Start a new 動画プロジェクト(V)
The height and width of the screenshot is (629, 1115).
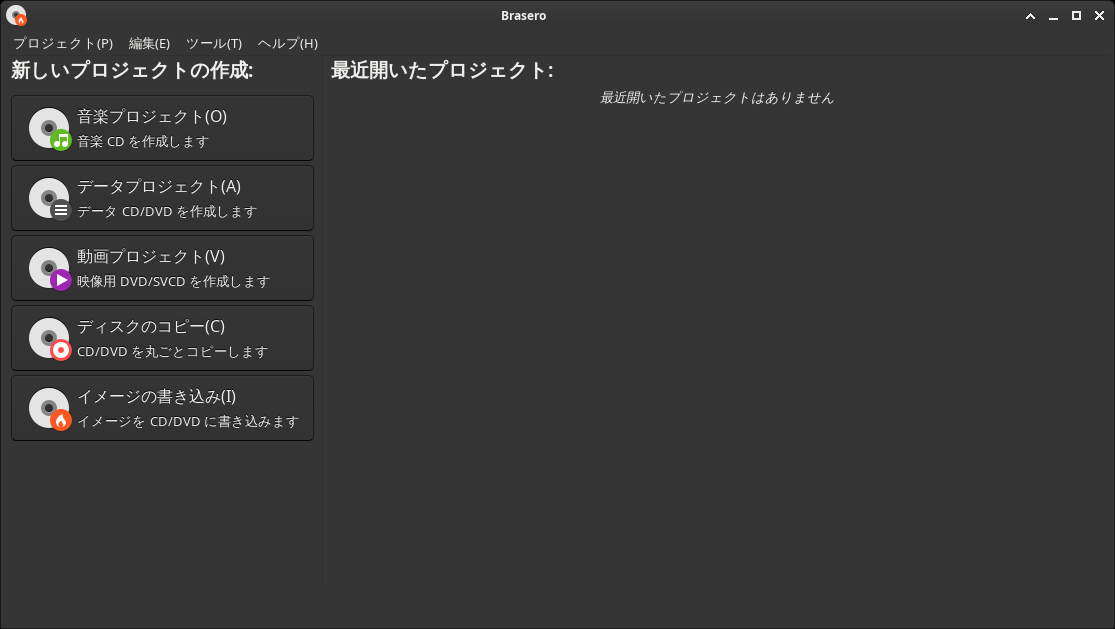click(x=162, y=268)
